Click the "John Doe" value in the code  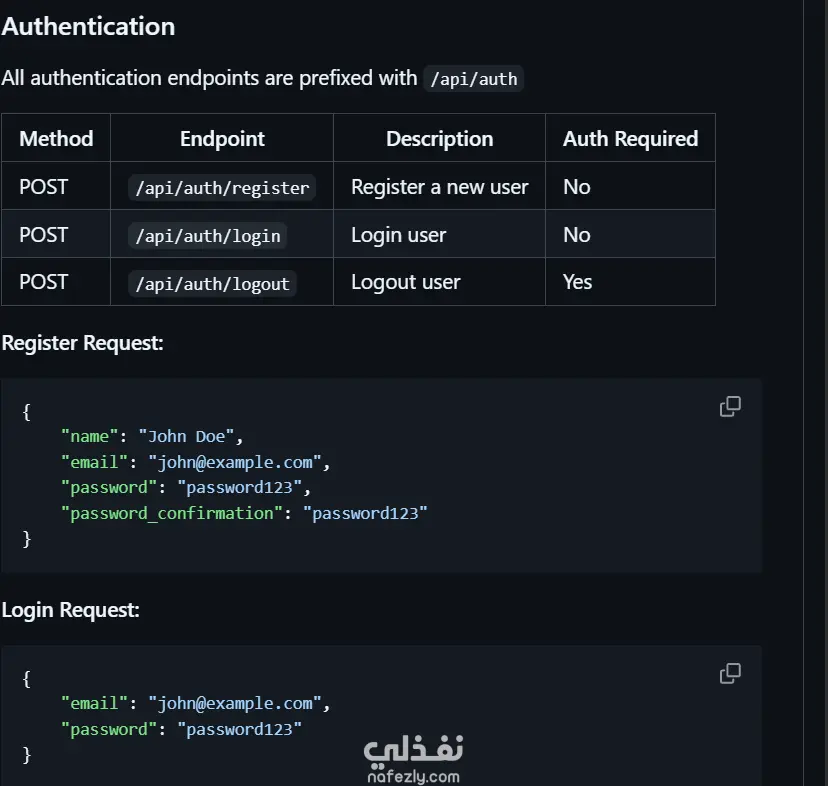[190, 436]
